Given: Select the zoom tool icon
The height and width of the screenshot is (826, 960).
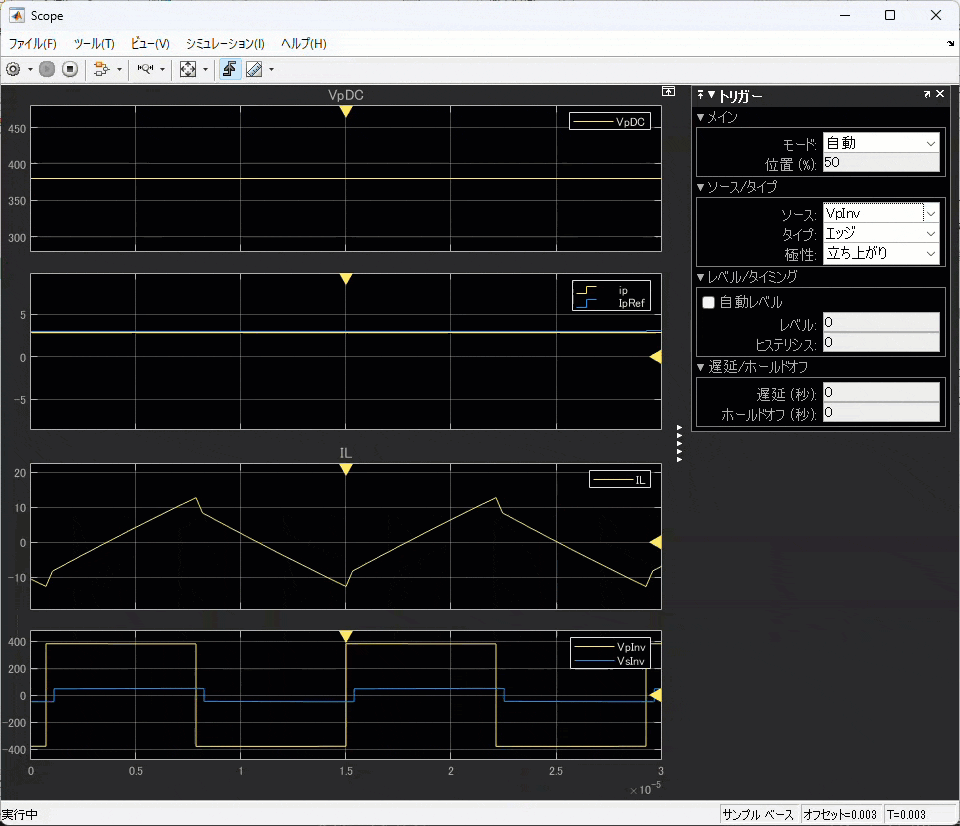Looking at the screenshot, I should tap(145, 69).
